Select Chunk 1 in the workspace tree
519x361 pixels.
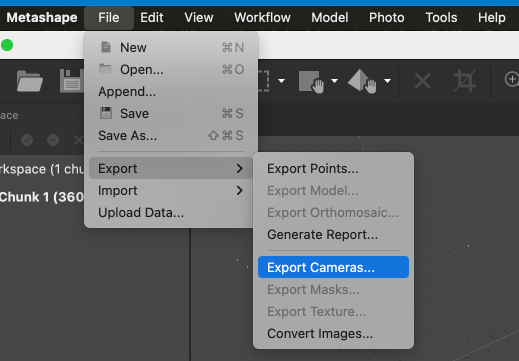pos(42,197)
